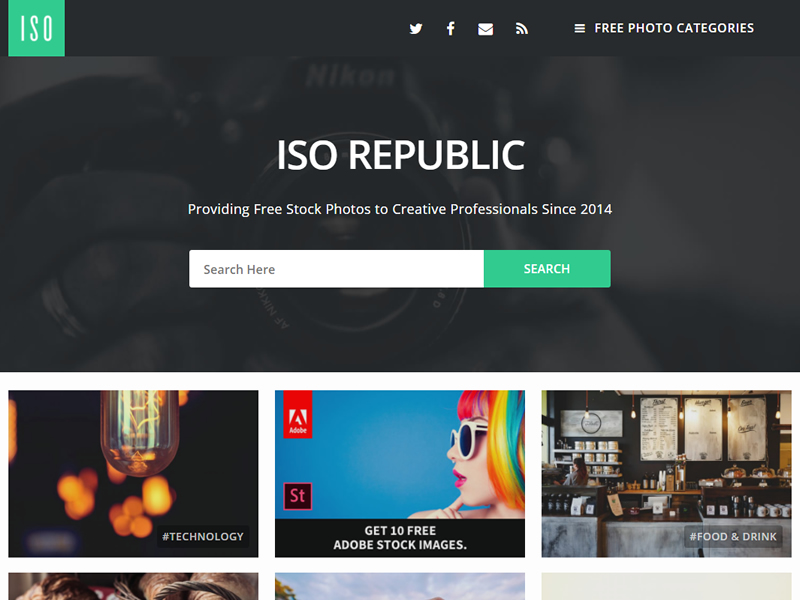This screenshot has height=600, width=800.
Task: Open the RSS feed icon
Action: point(521,29)
